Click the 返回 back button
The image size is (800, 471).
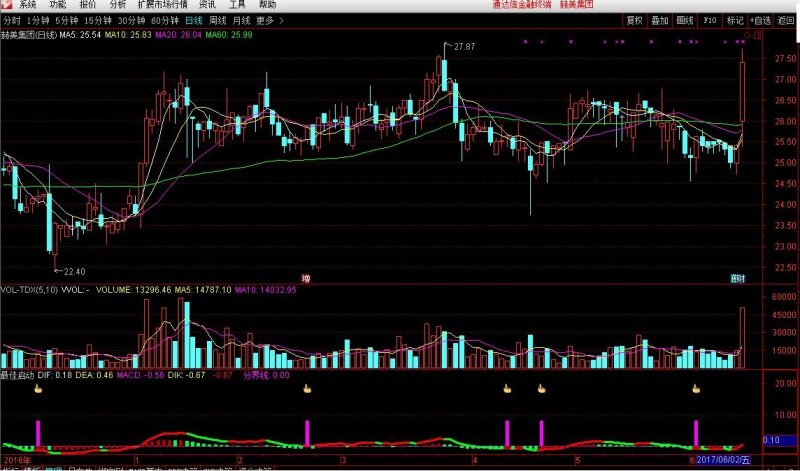tap(786, 19)
